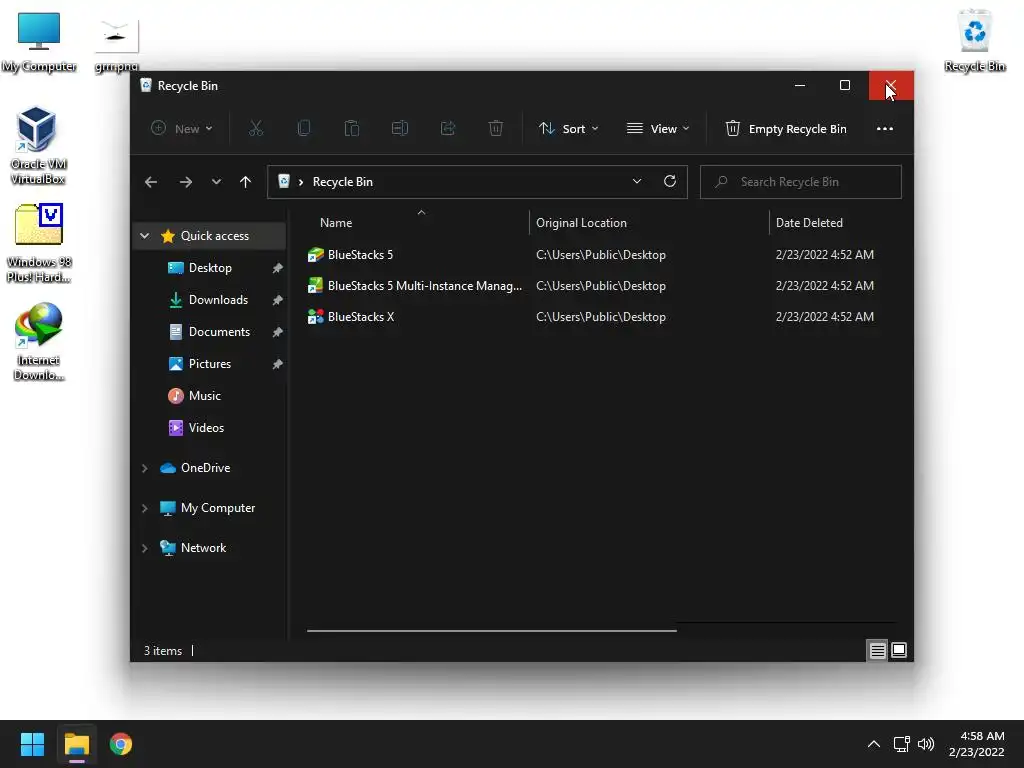This screenshot has height=768, width=1024.
Task: Show hidden icons tray chevron
Action: click(x=874, y=744)
